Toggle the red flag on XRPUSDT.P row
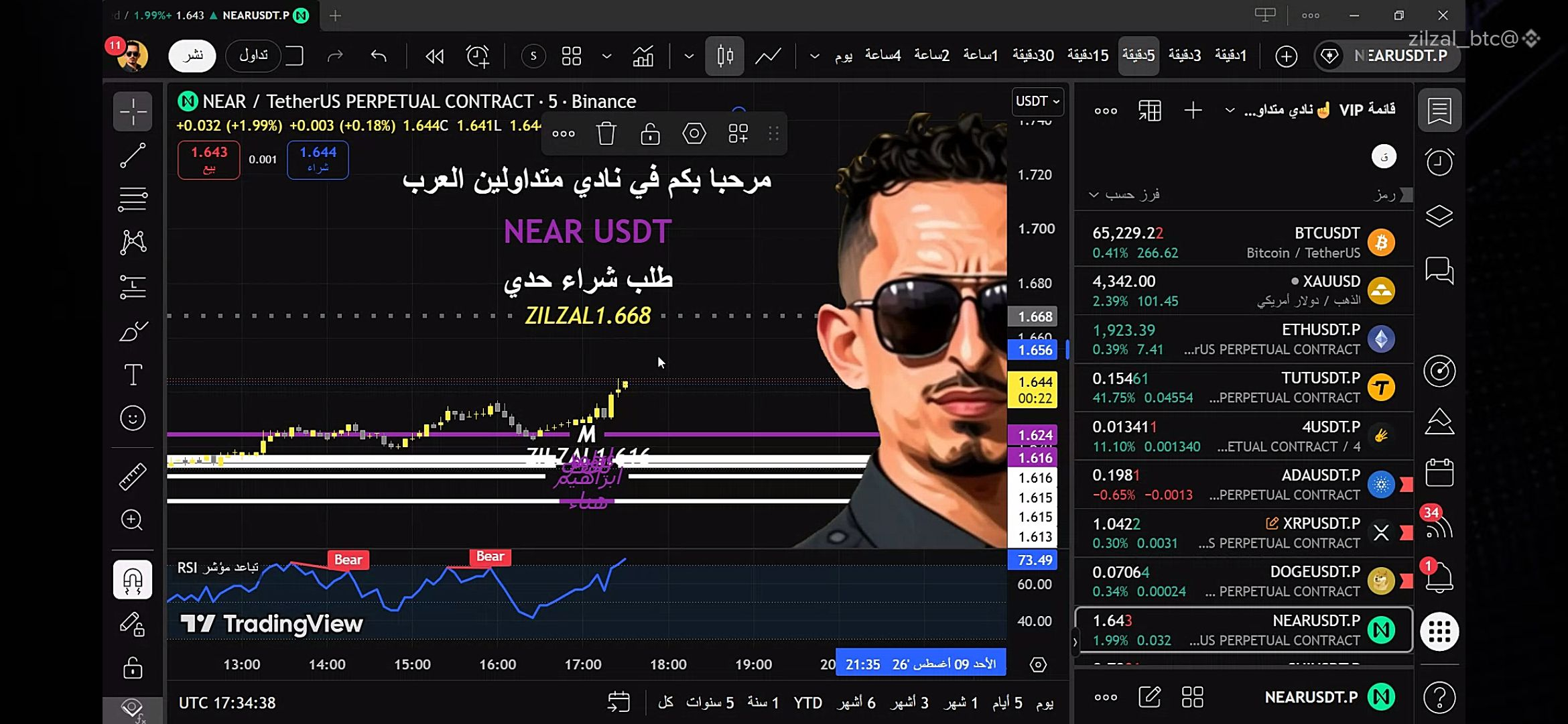Screen dimensions: 1568x724 pos(1407,533)
